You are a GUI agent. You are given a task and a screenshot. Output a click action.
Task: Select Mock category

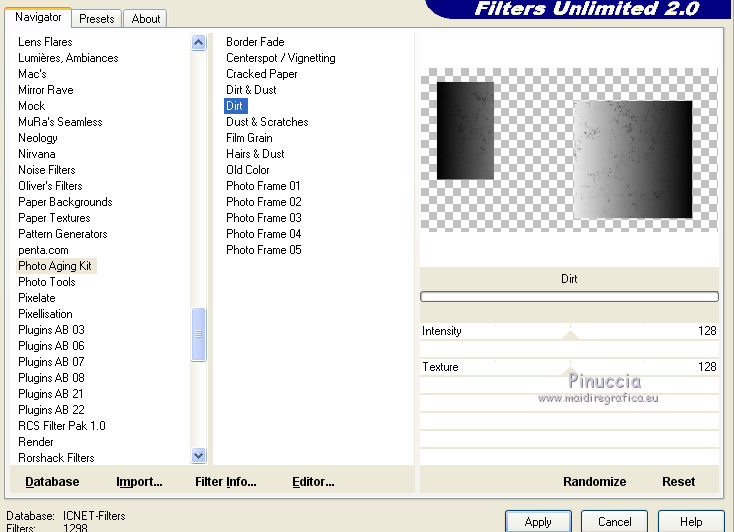tap(32, 105)
